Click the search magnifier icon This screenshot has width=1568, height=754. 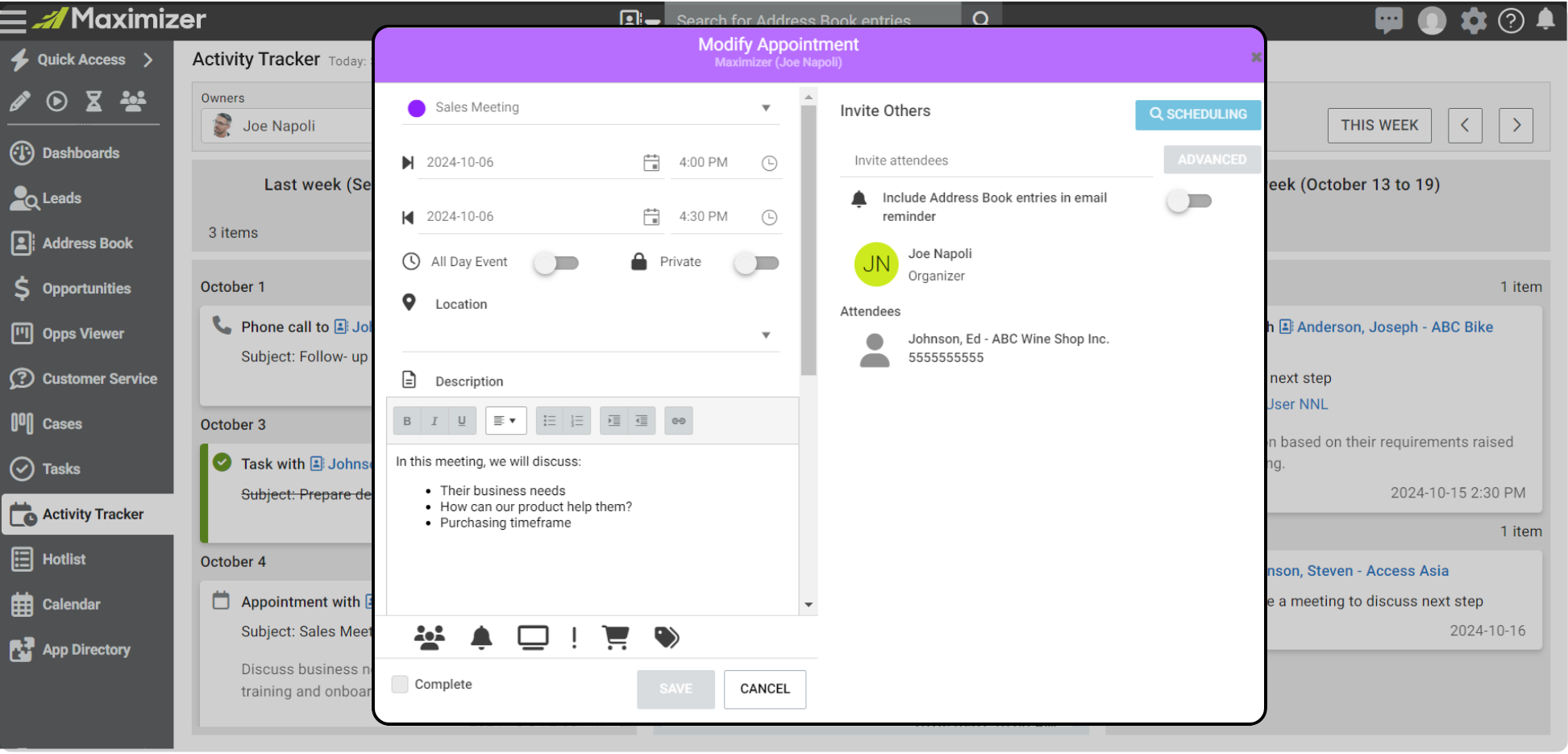tap(981, 18)
